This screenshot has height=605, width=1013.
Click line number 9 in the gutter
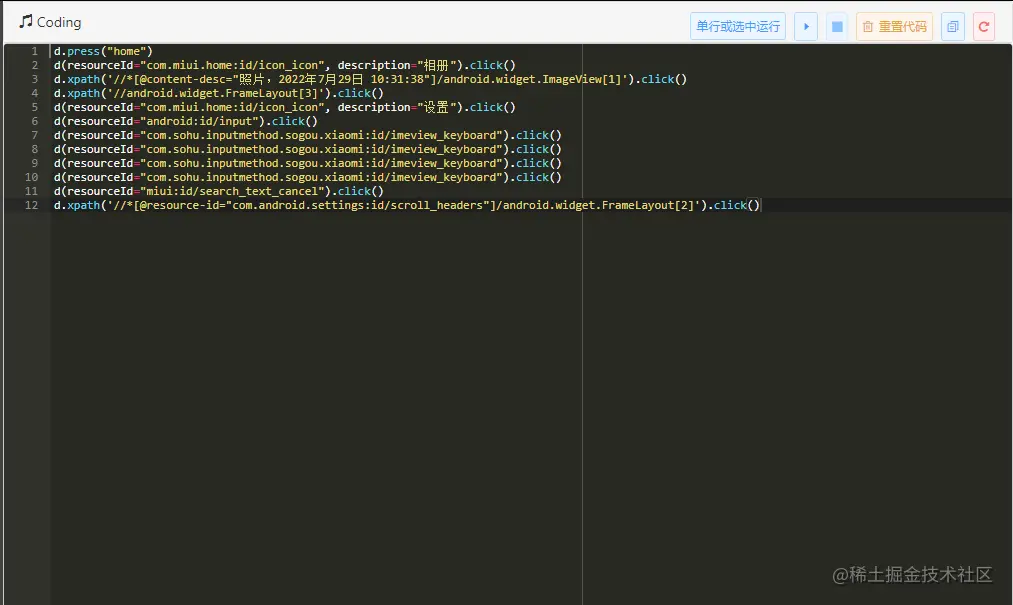(34, 164)
